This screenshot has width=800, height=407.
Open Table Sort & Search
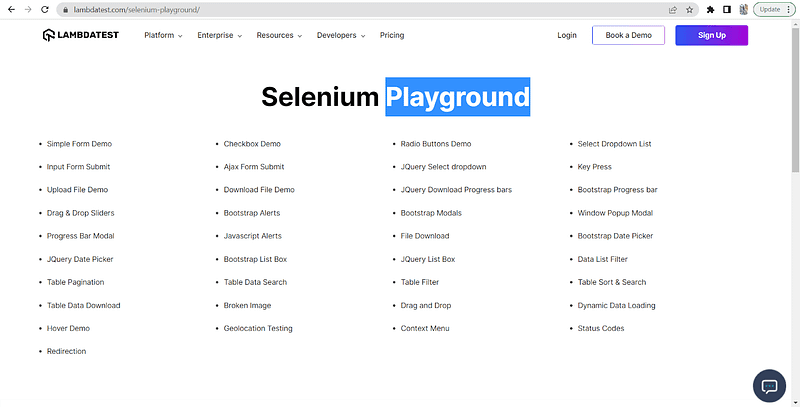pyautogui.click(x=612, y=282)
